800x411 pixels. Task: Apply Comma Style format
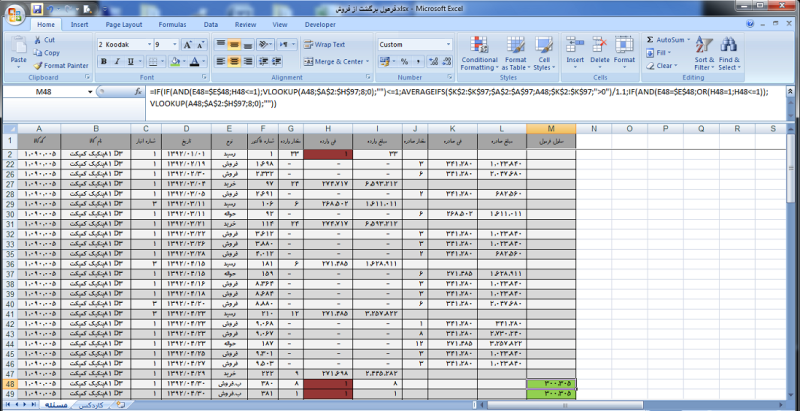(417, 61)
